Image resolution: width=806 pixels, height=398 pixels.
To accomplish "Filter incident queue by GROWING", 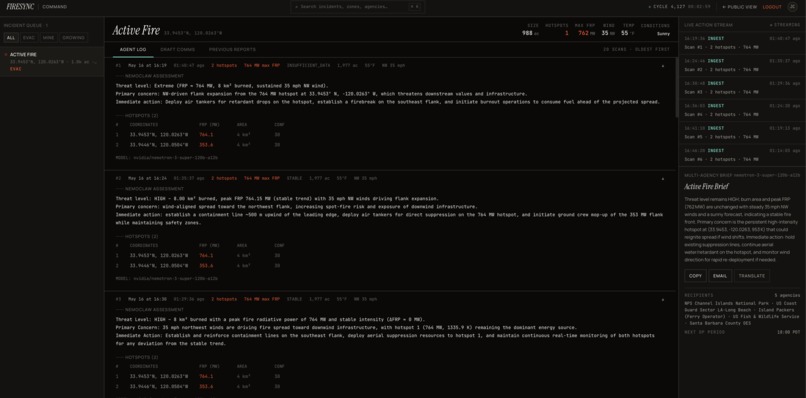I will pyautogui.click(x=73, y=38).
